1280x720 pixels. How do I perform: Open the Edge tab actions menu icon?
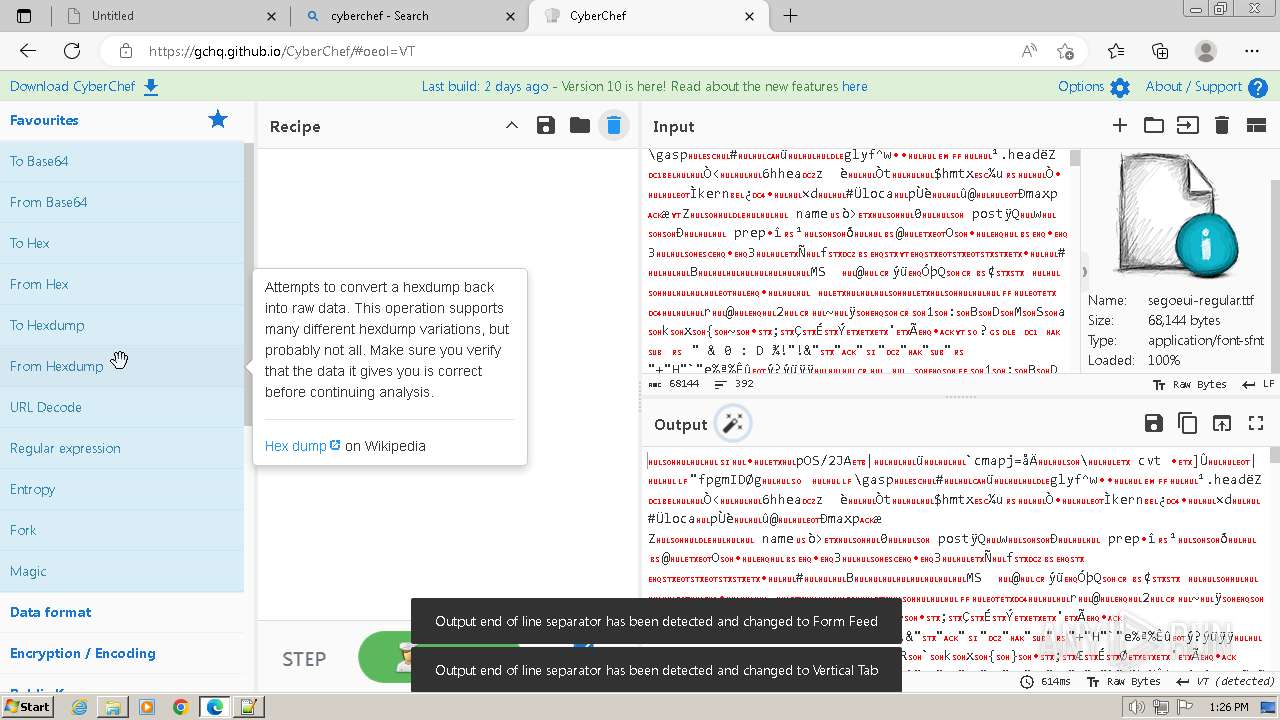point(24,16)
